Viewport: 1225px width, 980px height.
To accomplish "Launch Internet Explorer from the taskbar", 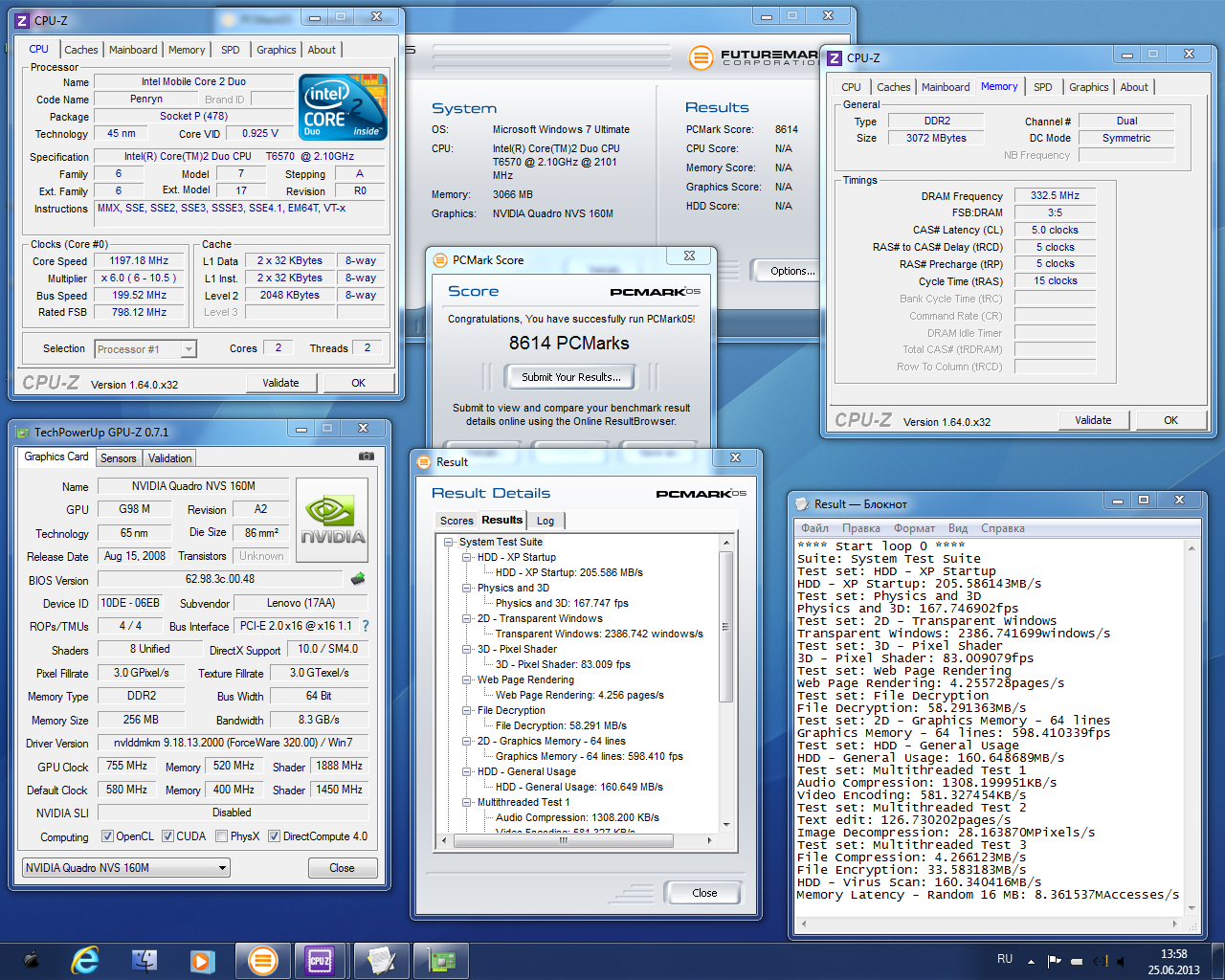I will (86, 960).
